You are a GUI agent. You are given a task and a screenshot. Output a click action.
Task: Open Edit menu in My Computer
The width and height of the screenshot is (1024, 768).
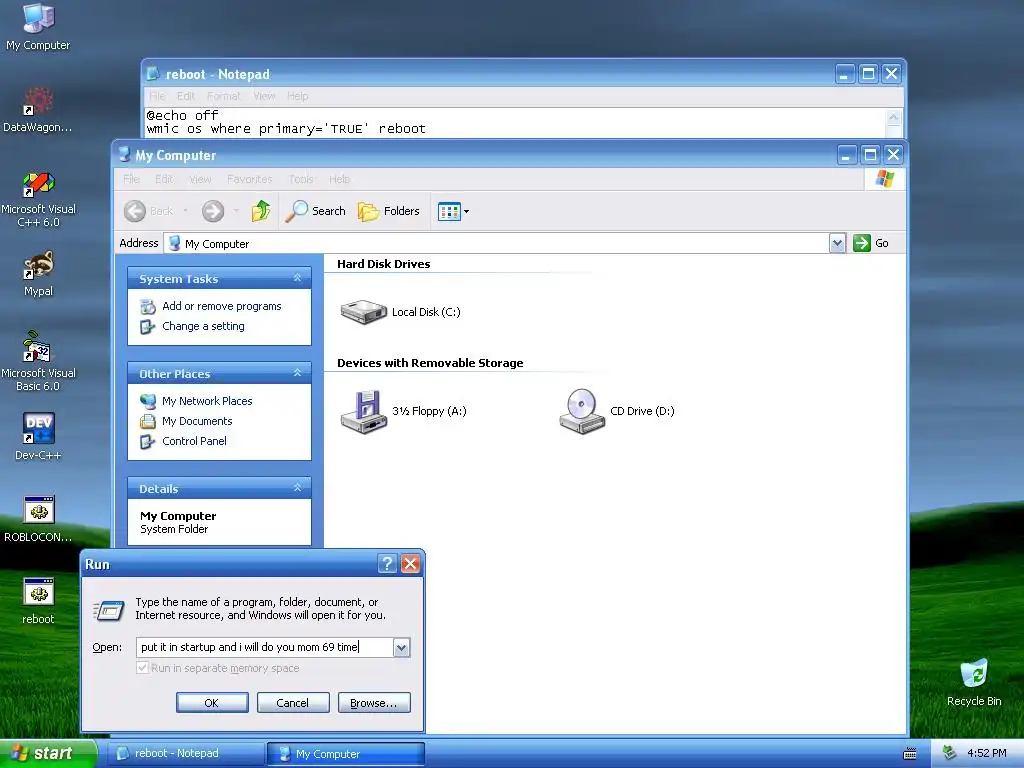point(164,179)
